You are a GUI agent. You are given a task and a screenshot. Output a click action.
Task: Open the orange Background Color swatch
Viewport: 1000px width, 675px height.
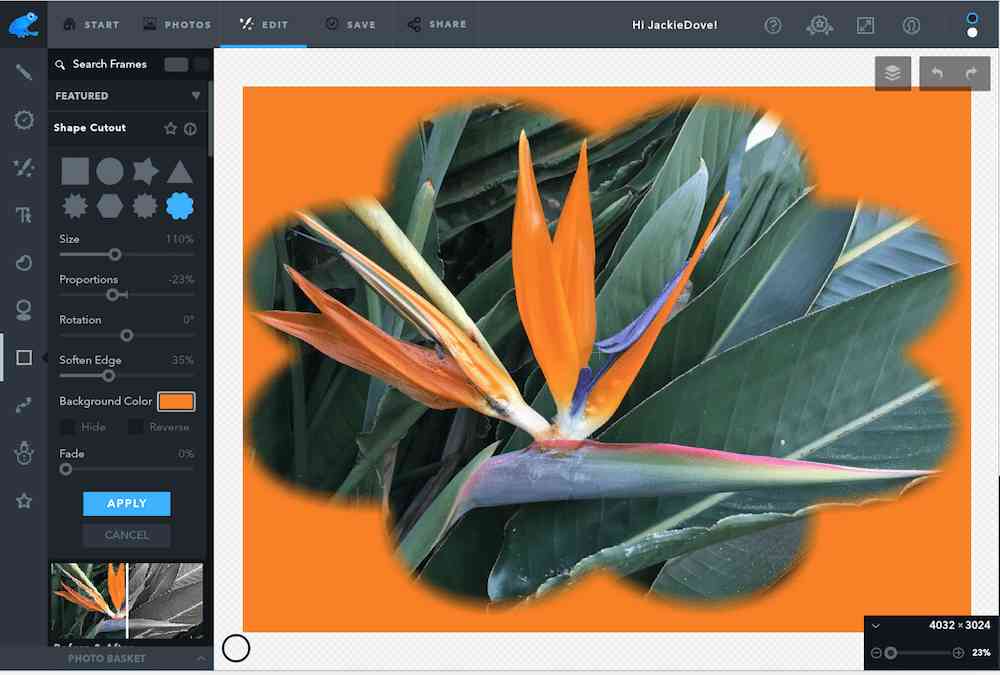(176, 401)
